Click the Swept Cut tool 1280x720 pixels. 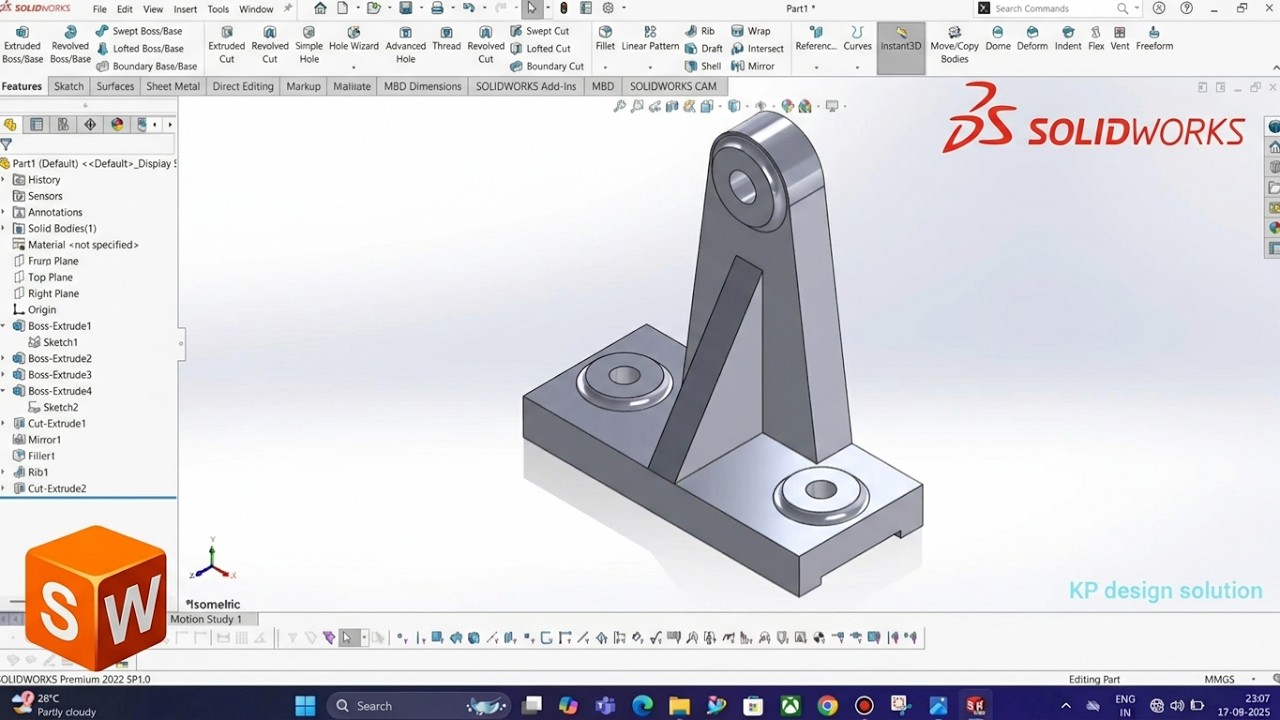pos(539,31)
